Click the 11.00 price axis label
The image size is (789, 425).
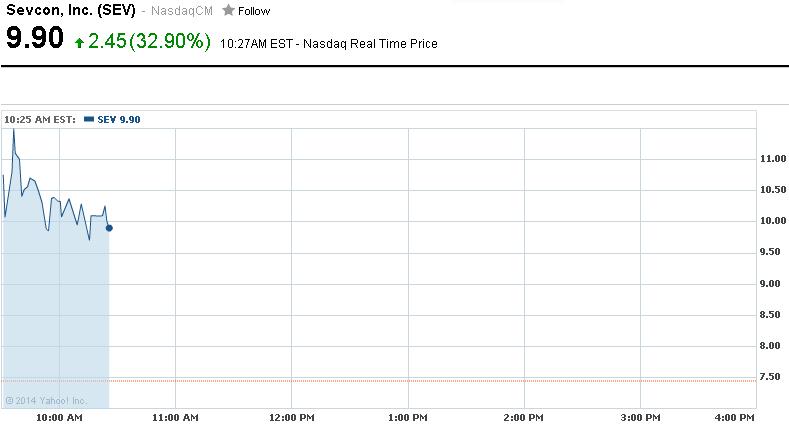pos(772,159)
